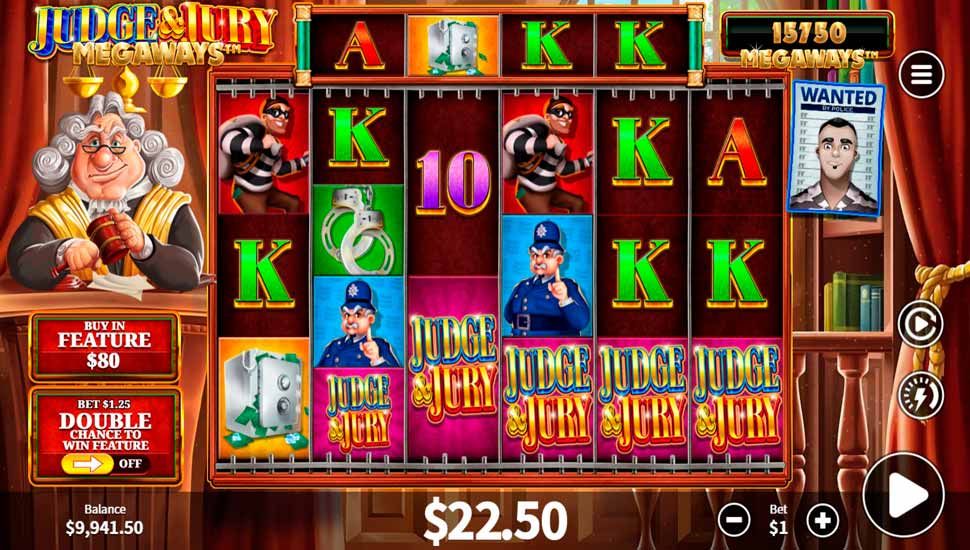Click the red A symbol on the last reel
The image size is (970, 550).
(x=737, y=153)
